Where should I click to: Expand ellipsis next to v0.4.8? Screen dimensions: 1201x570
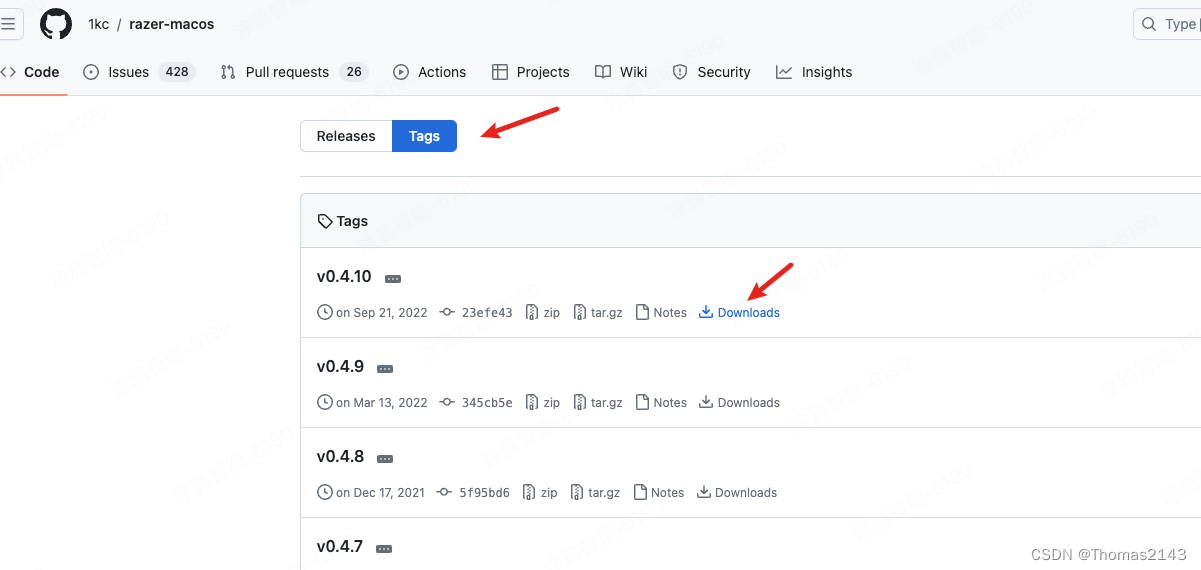pyautogui.click(x=385, y=459)
